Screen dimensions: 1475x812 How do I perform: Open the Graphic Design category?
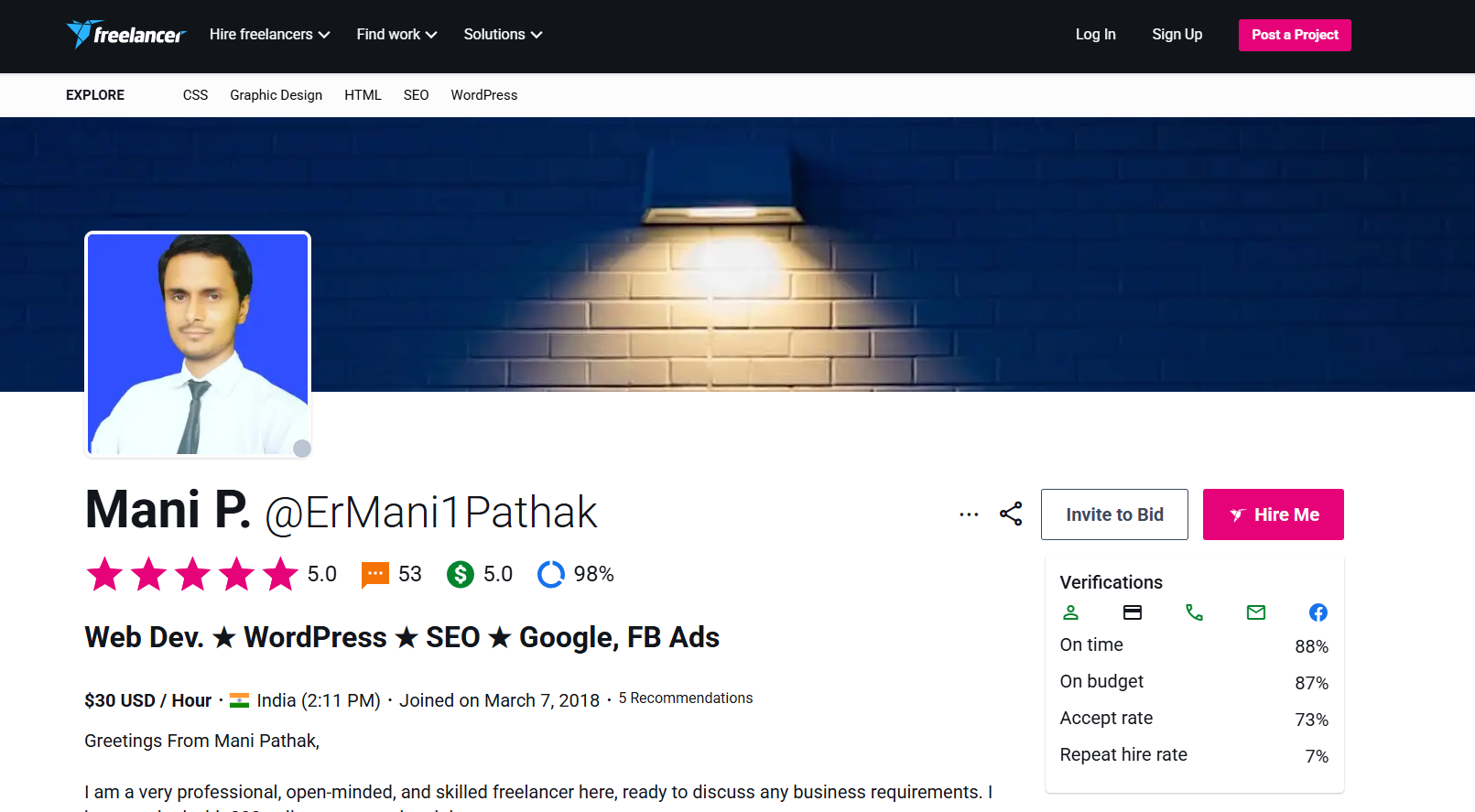(x=276, y=95)
